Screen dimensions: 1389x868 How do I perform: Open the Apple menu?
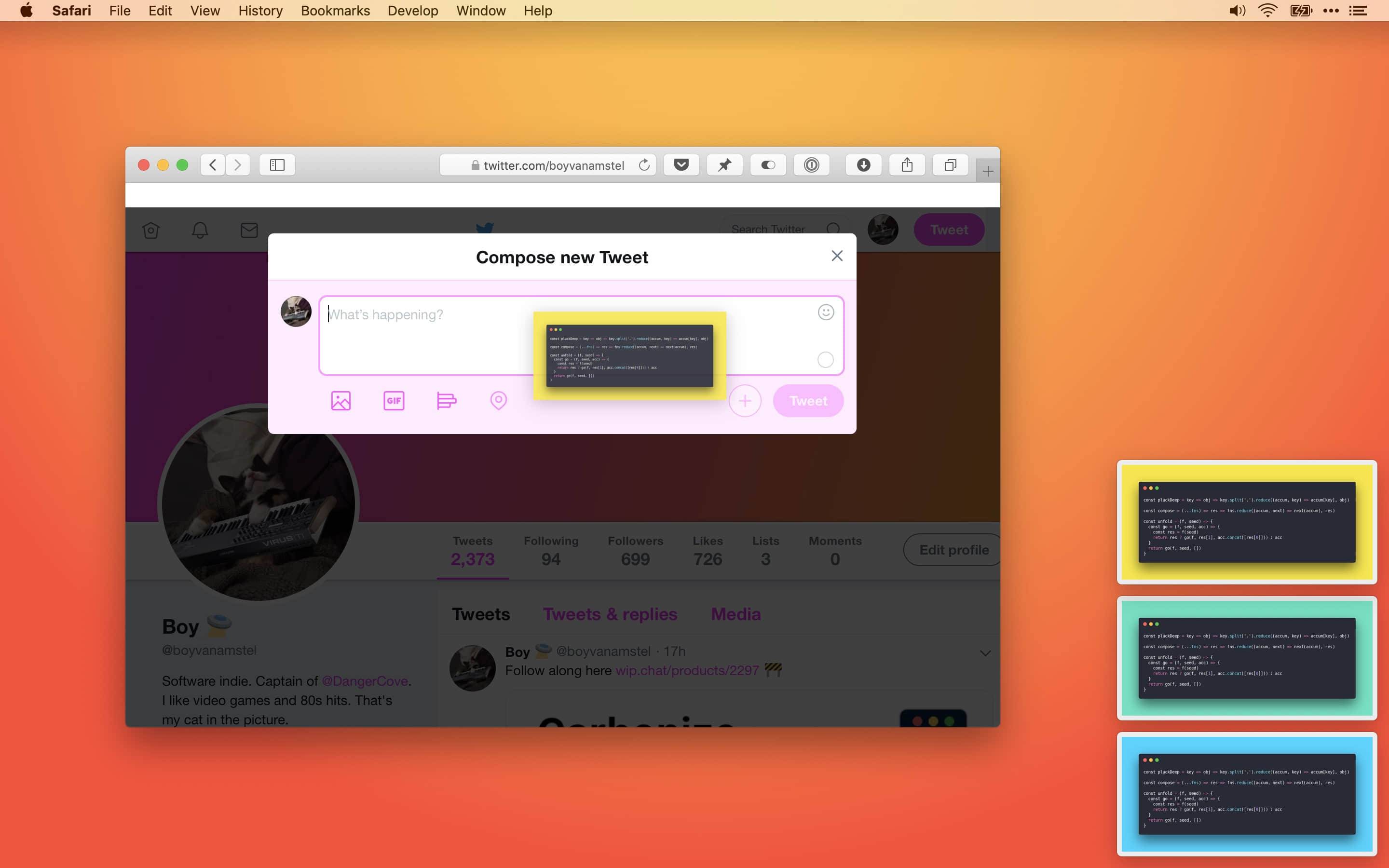coord(27,10)
